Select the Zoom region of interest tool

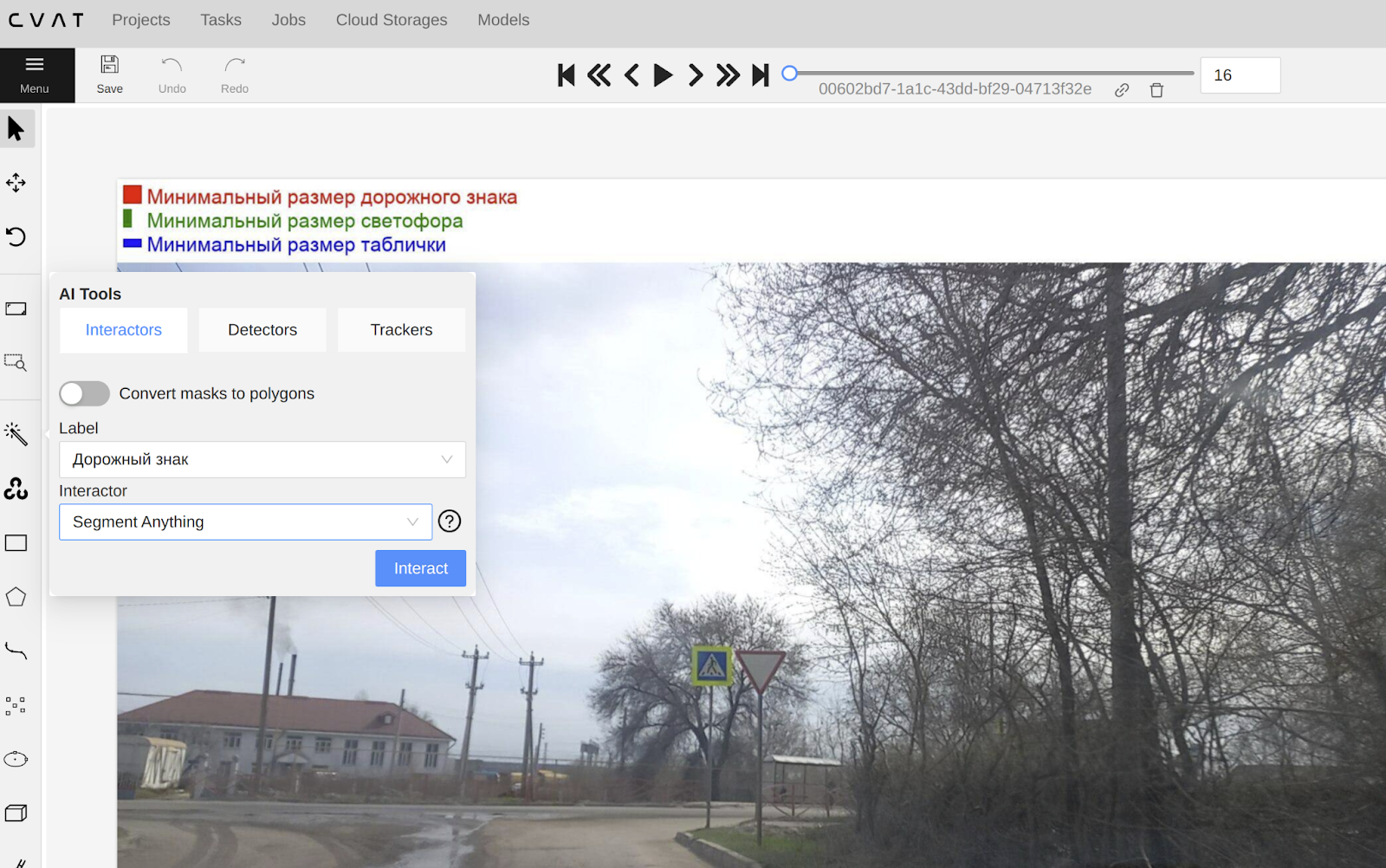(x=16, y=362)
